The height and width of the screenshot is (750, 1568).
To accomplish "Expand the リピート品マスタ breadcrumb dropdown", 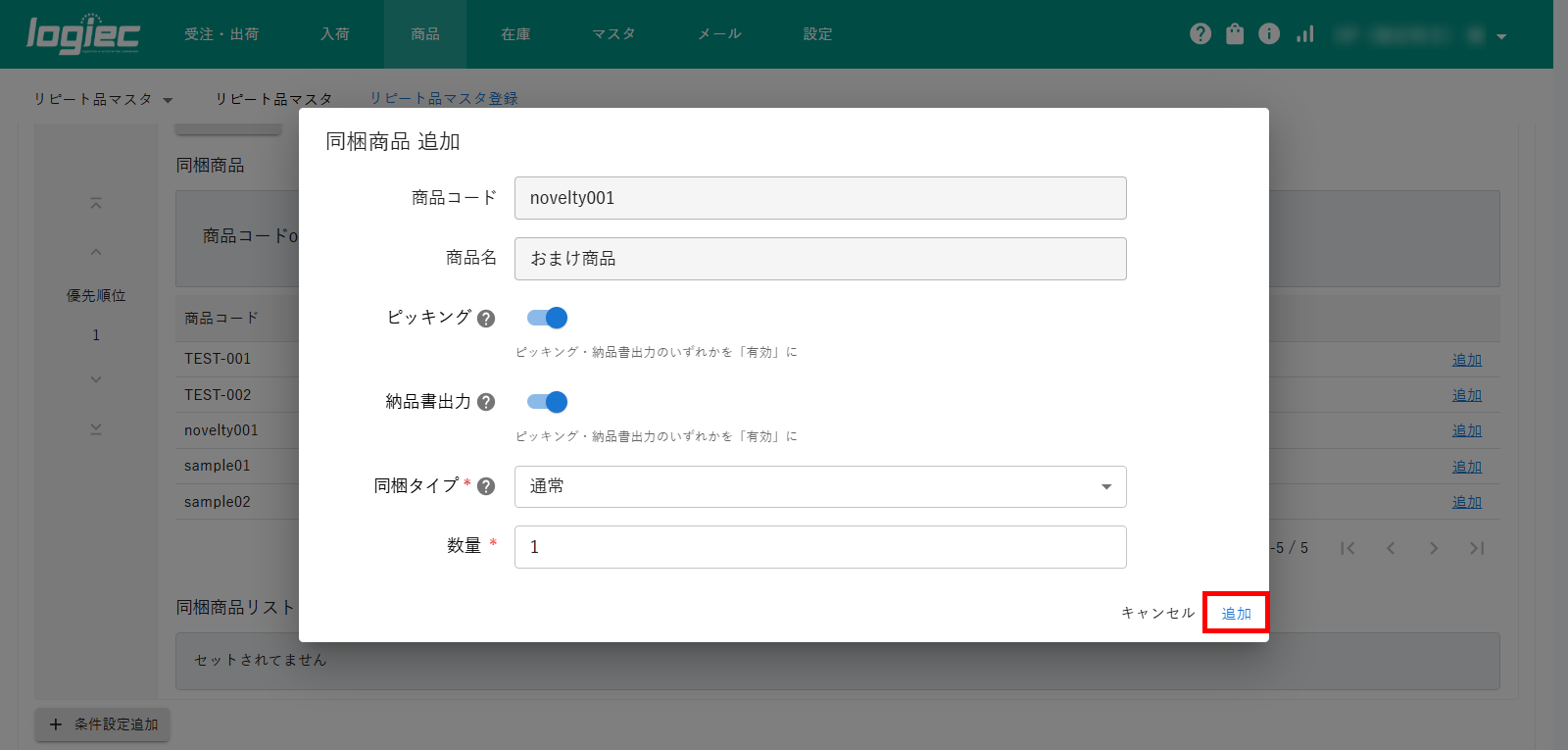I will point(168,100).
